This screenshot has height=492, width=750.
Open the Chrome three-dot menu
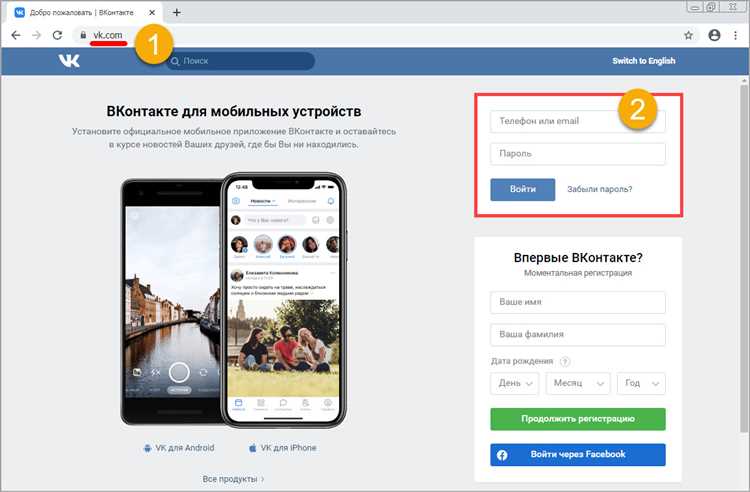coord(735,35)
